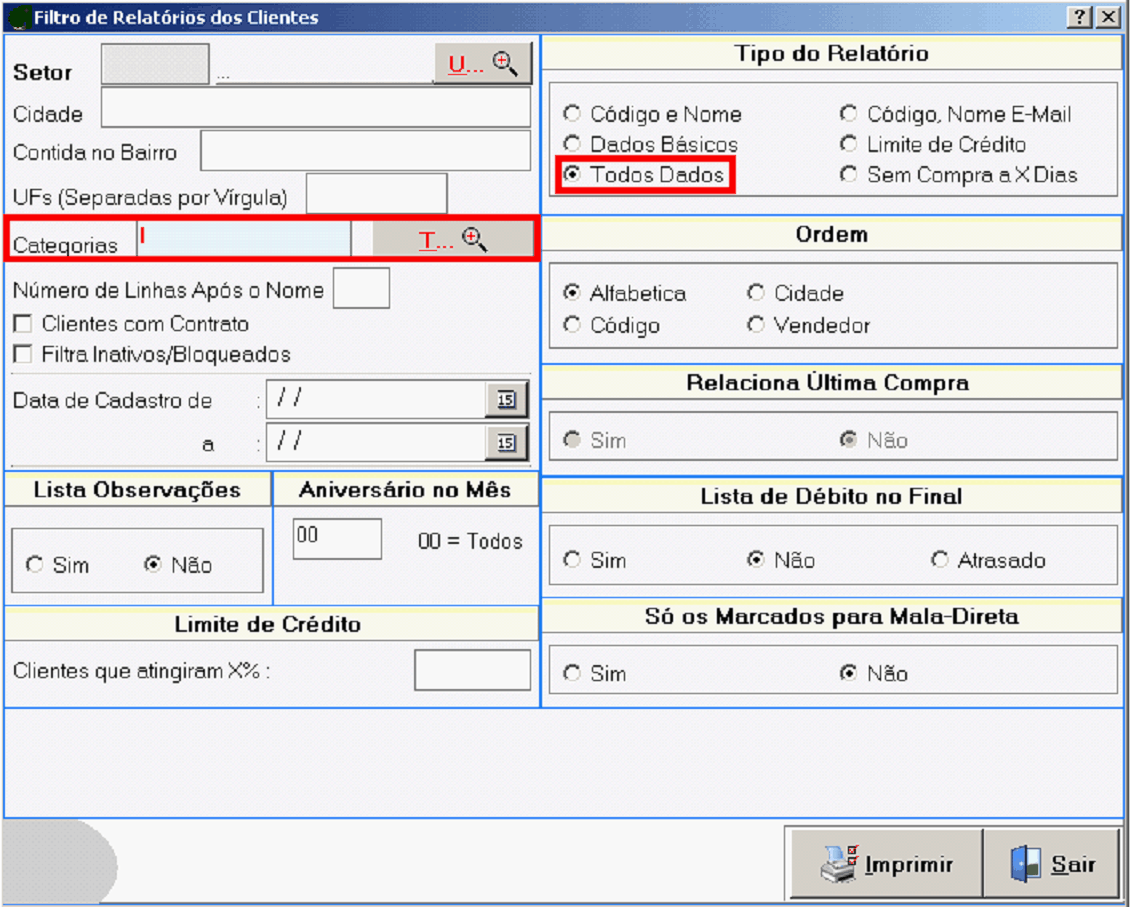Click the help question mark in title bar
Image resolution: width=1132 pixels, height=908 pixels.
(1079, 17)
